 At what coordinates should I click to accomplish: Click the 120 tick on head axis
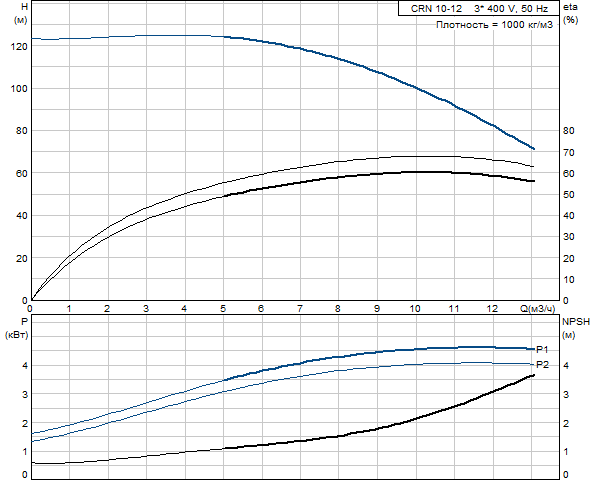coord(19,46)
